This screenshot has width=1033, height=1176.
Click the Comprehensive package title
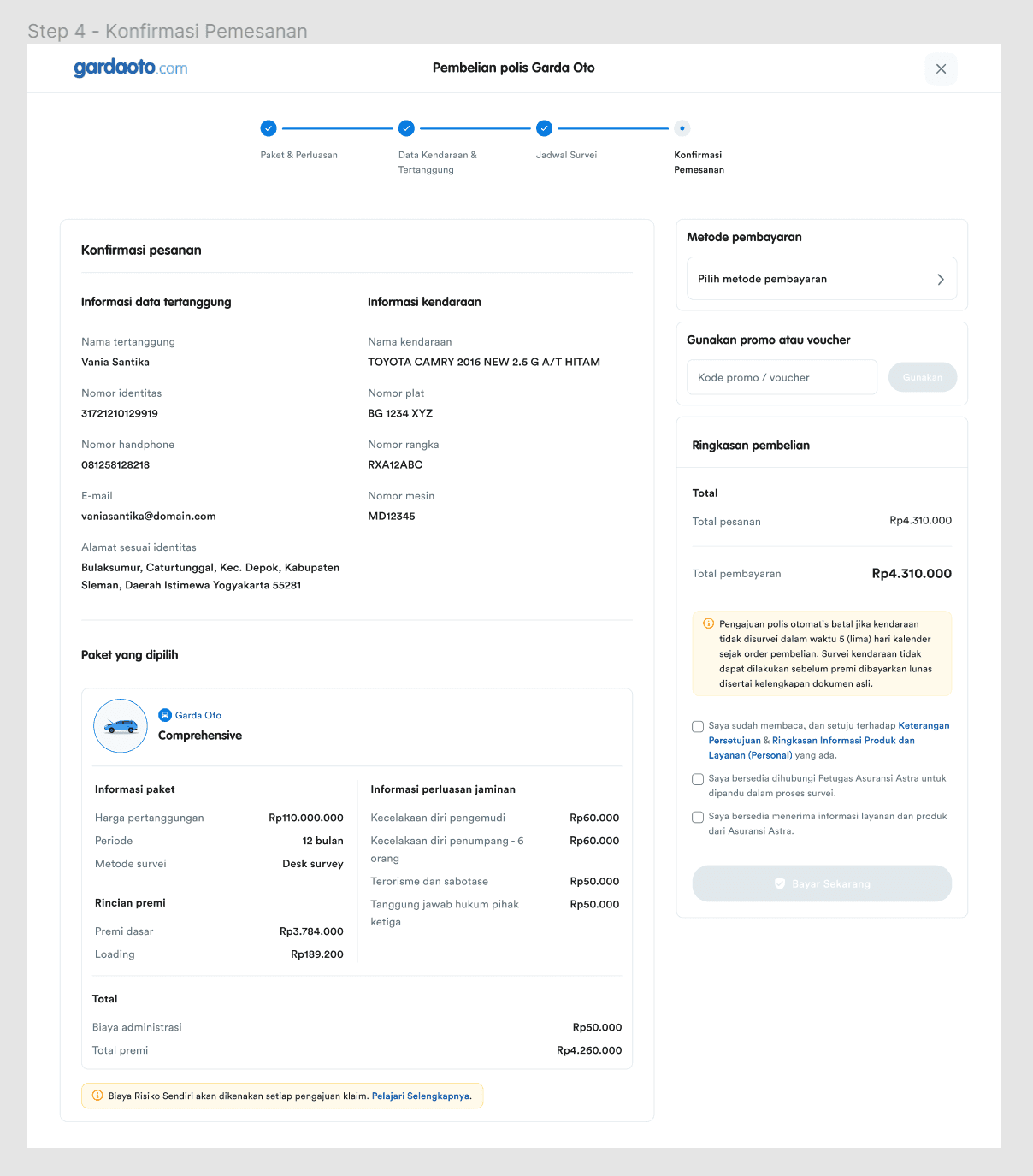(x=200, y=736)
